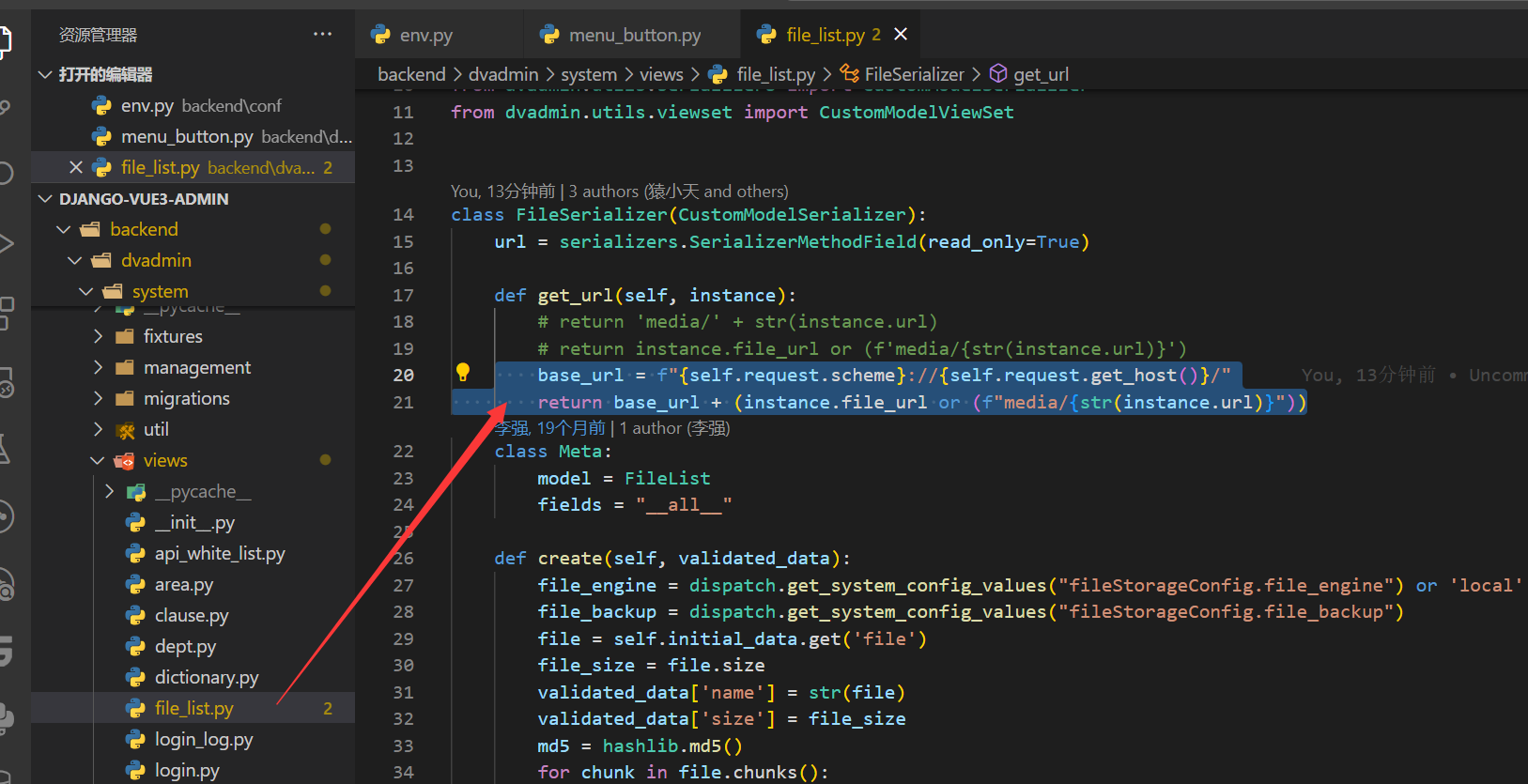Viewport: 1528px width, 784px height.
Task: Expand the fixtures folder
Action: point(98,336)
